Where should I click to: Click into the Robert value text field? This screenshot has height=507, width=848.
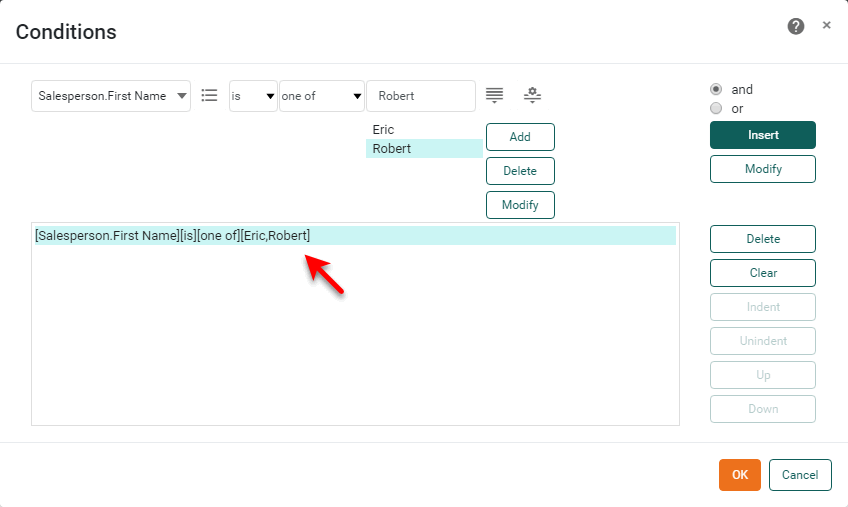(x=421, y=96)
